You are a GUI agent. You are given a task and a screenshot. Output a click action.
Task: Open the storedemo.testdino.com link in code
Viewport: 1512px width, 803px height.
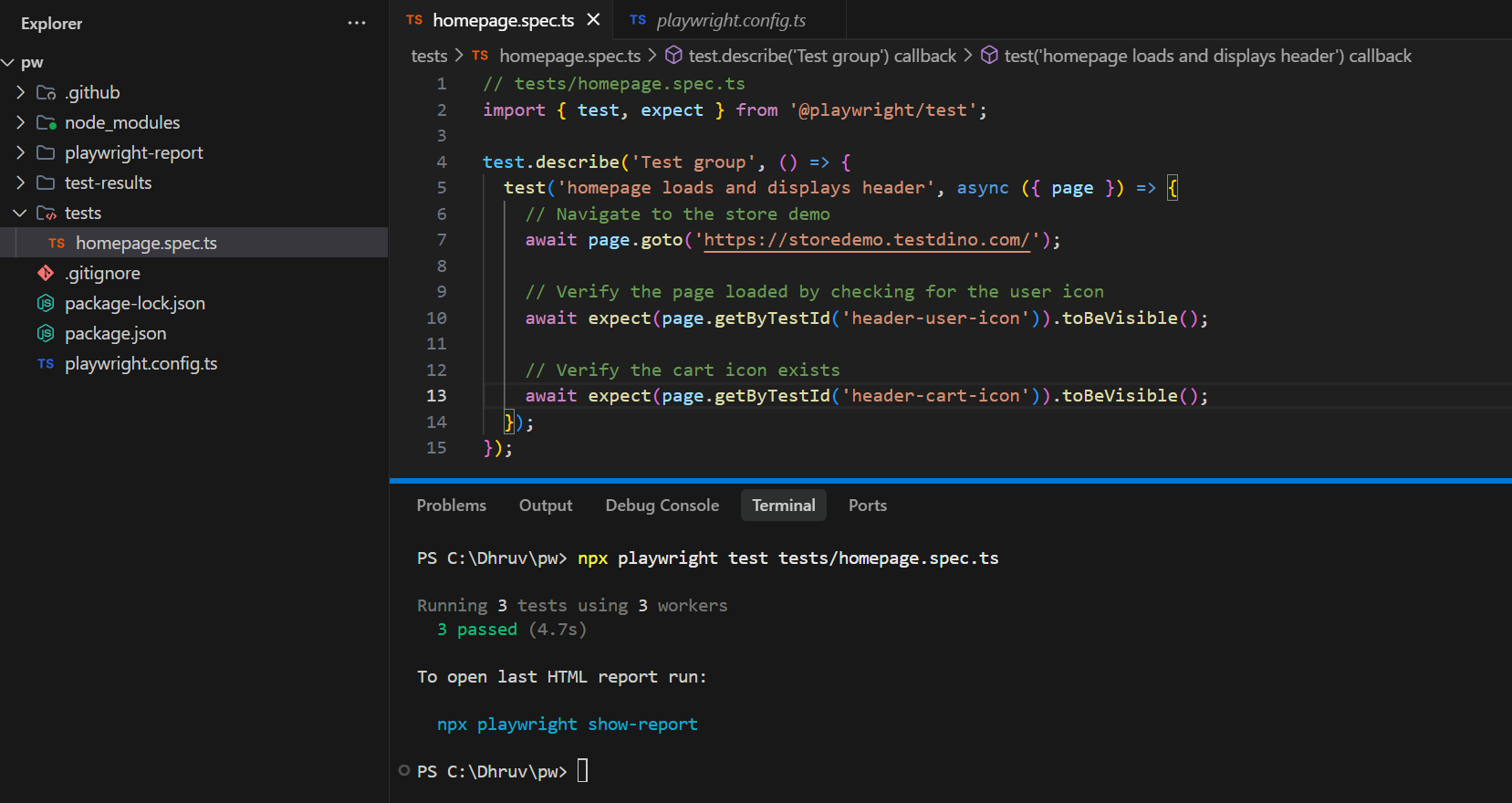pyautogui.click(x=866, y=240)
